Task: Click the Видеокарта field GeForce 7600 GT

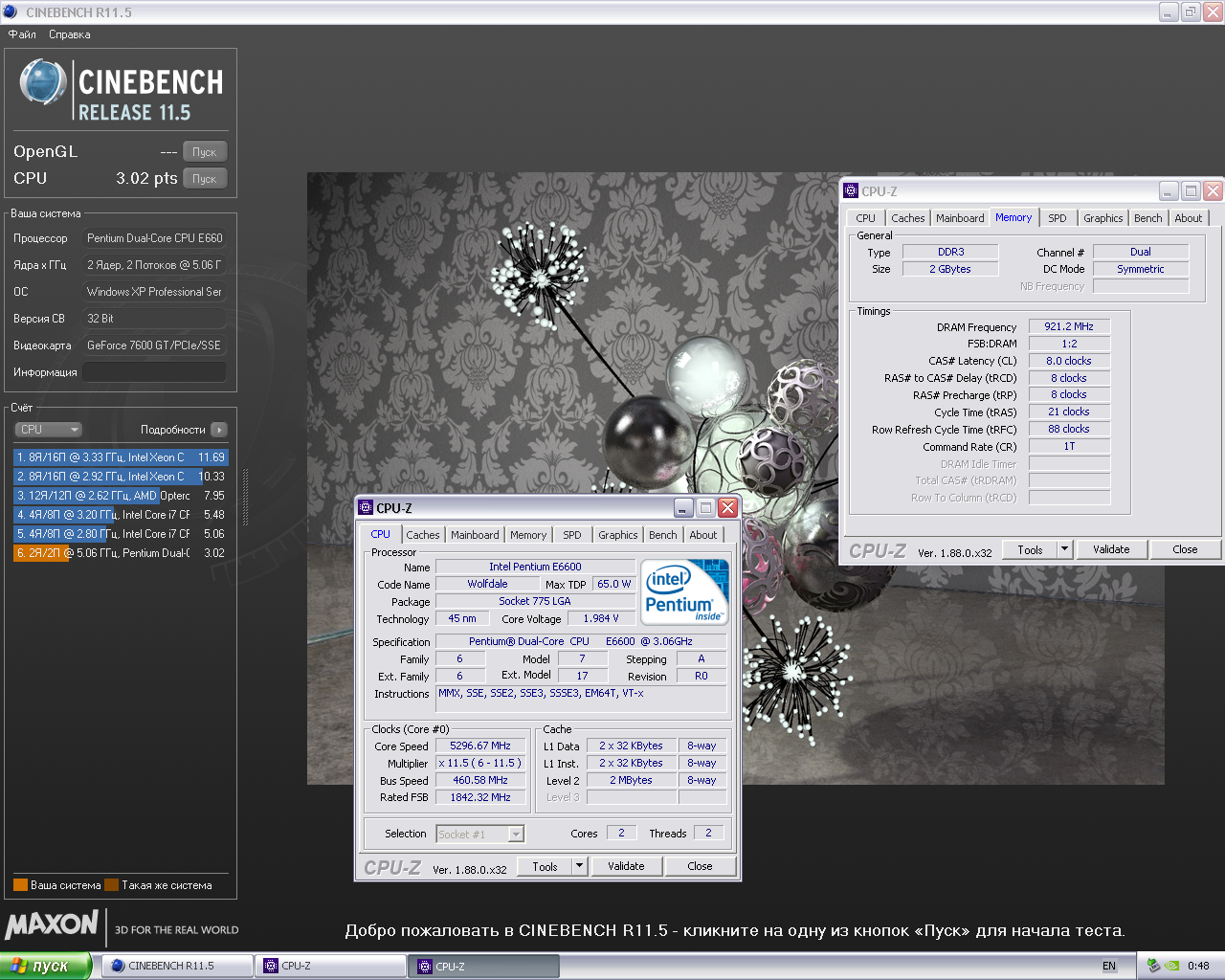Action: pyautogui.click(x=154, y=345)
